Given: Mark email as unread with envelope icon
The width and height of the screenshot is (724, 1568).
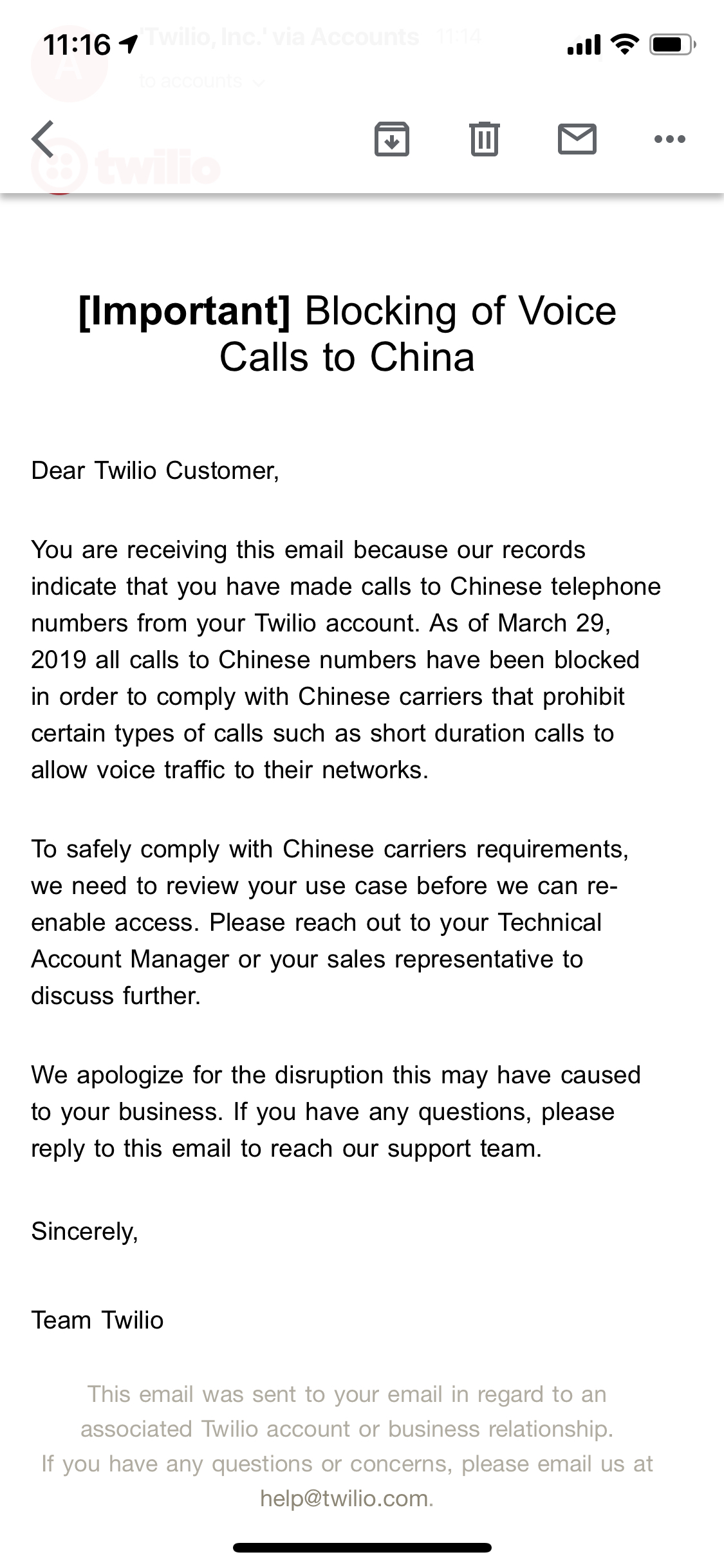Looking at the screenshot, I should (x=577, y=139).
